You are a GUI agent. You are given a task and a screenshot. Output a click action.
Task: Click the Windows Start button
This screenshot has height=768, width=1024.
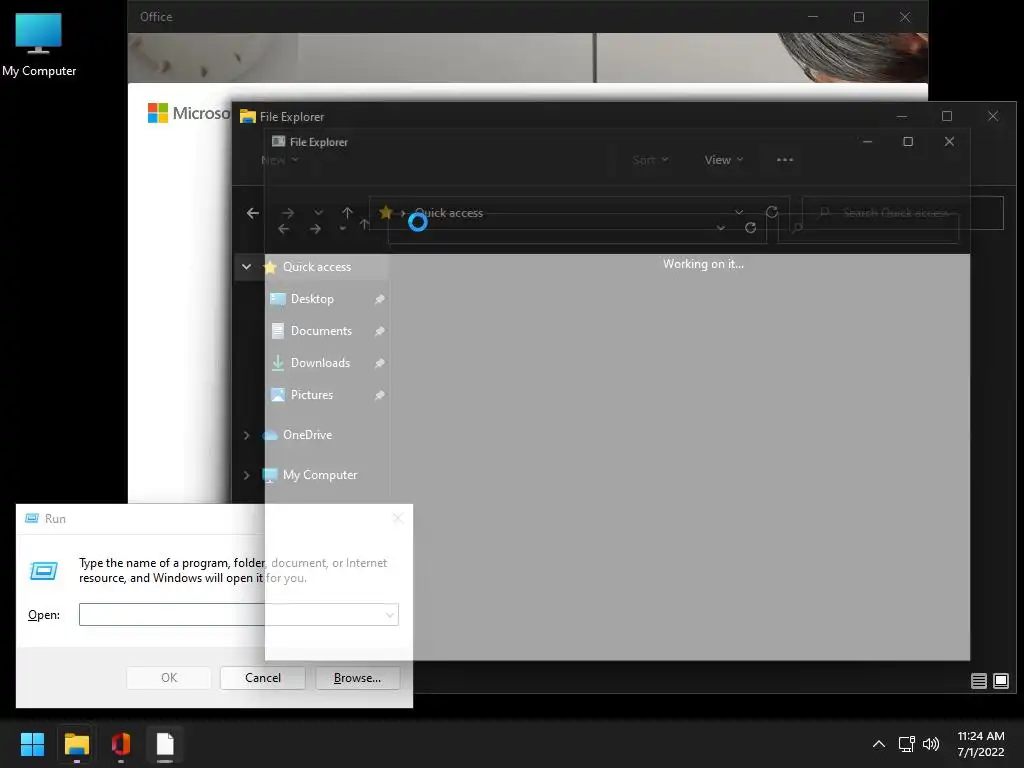pyautogui.click(x=32, y=744)
